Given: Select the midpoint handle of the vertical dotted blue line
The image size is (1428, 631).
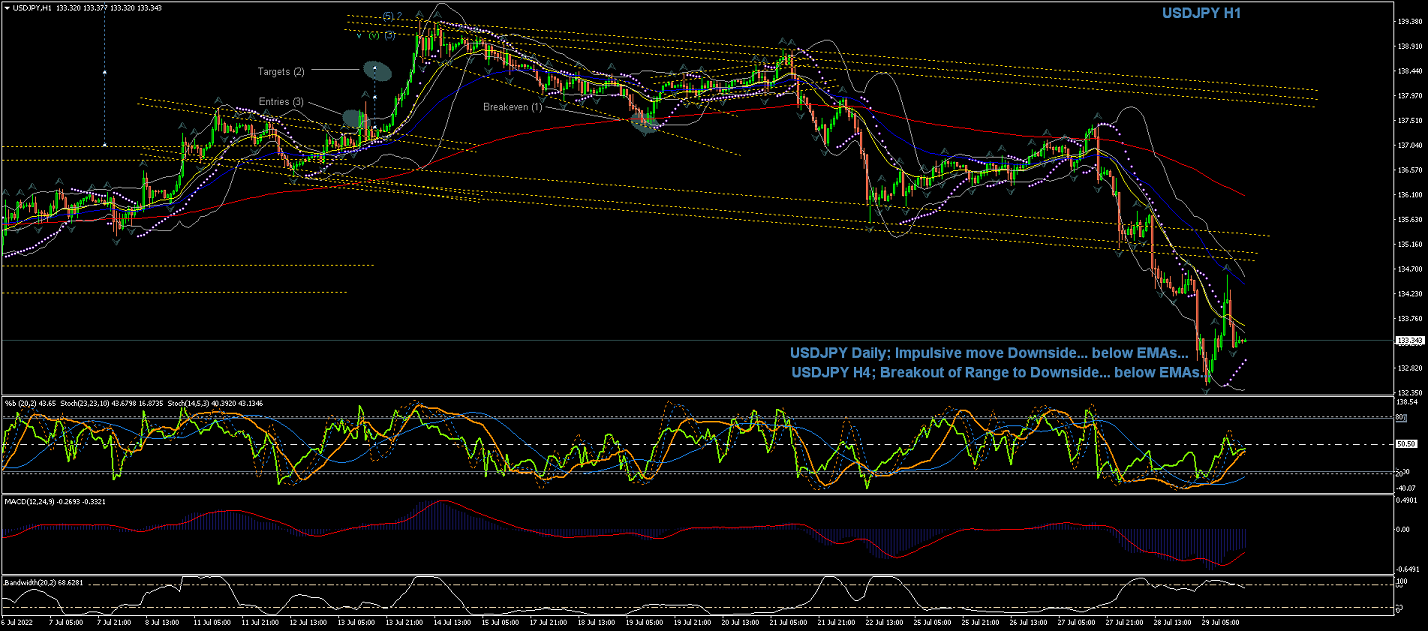Looking at the screenshot, I should pos(105,73).
